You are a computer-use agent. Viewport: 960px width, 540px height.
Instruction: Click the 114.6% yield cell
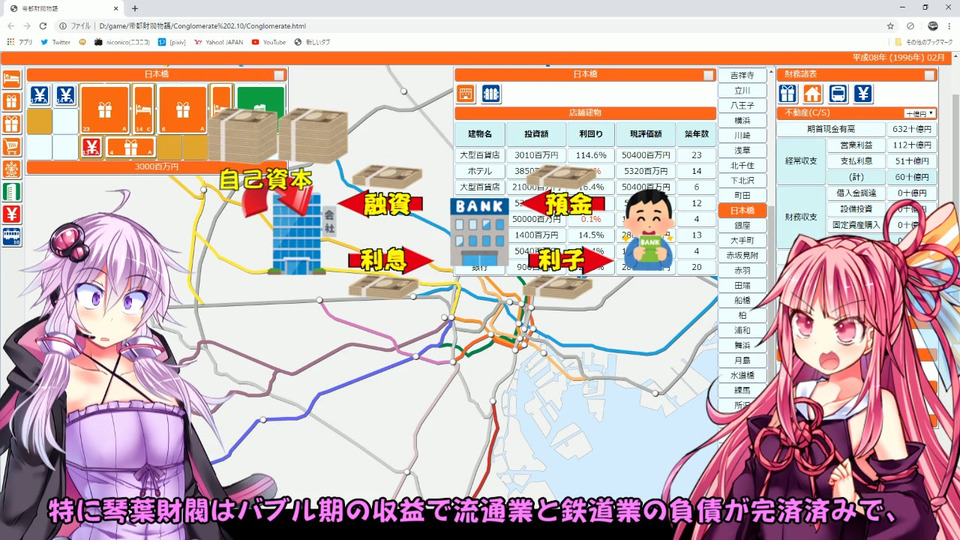(591, 155)
